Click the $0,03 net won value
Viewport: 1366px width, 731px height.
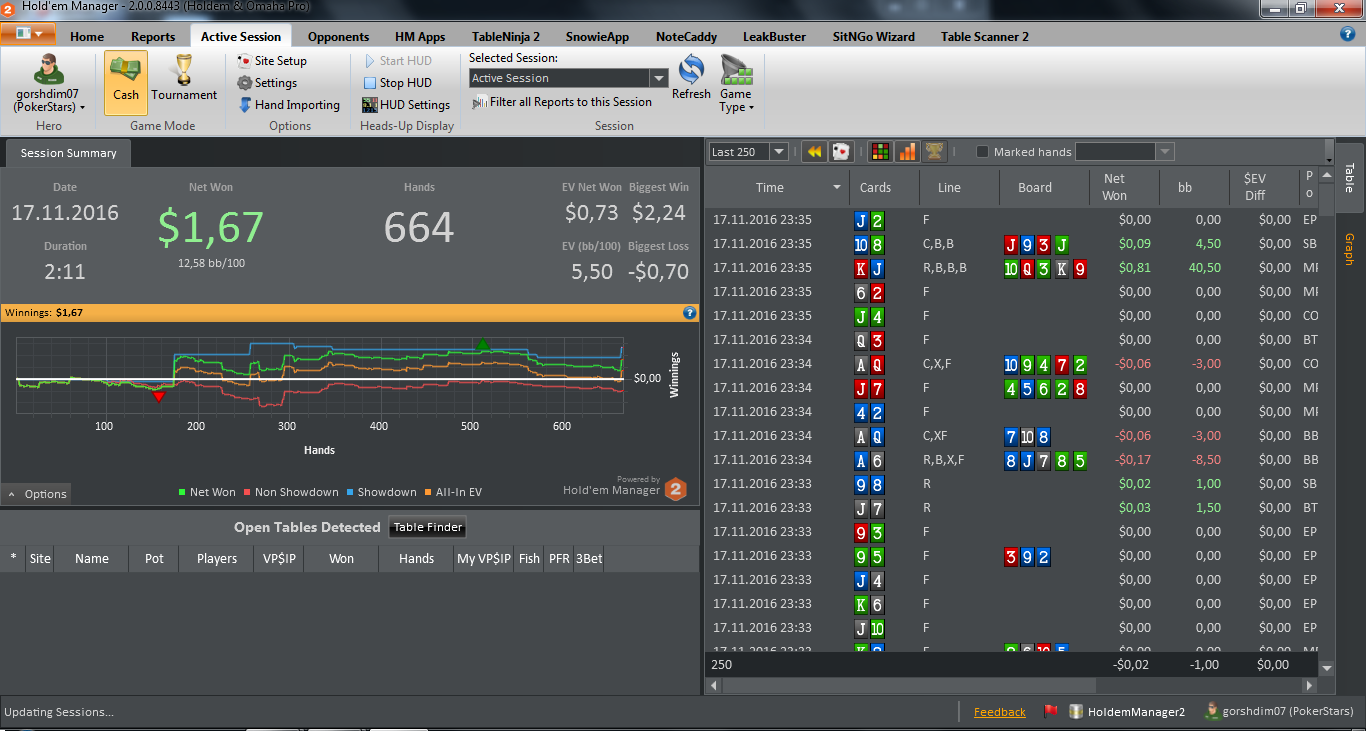(1135, 508)
